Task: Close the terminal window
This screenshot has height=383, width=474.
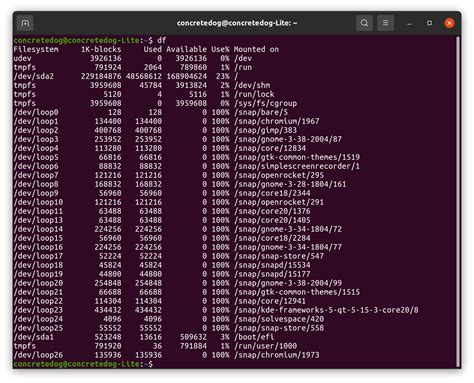Action: (449, 23)
